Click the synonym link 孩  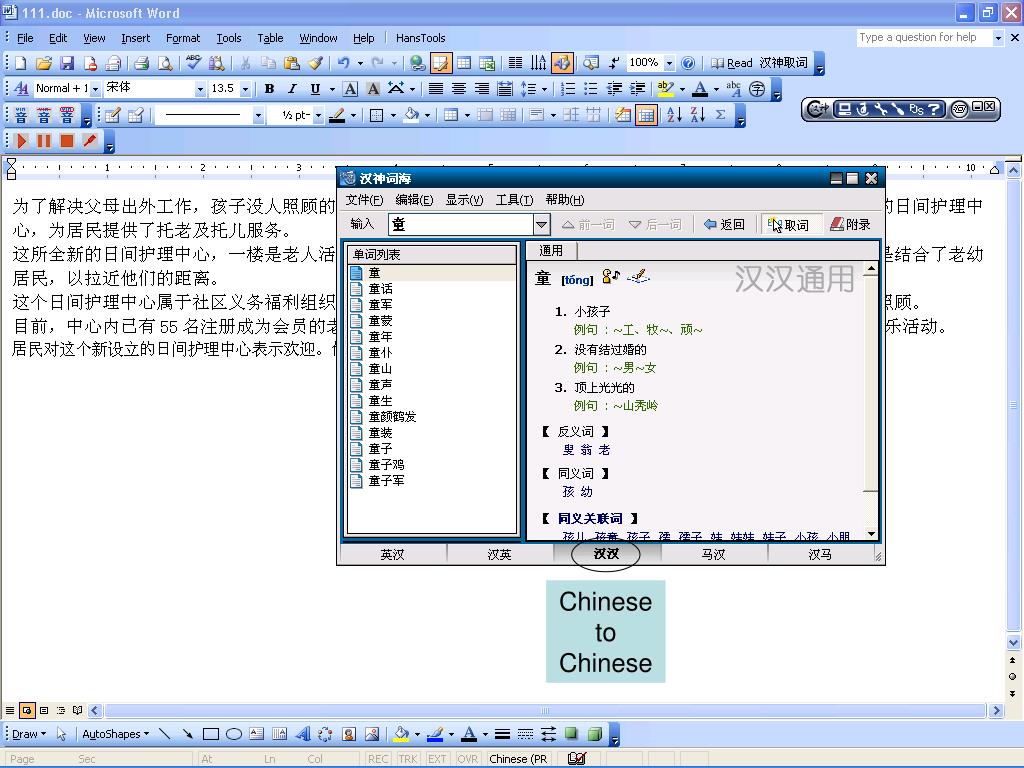click(569, 491)
